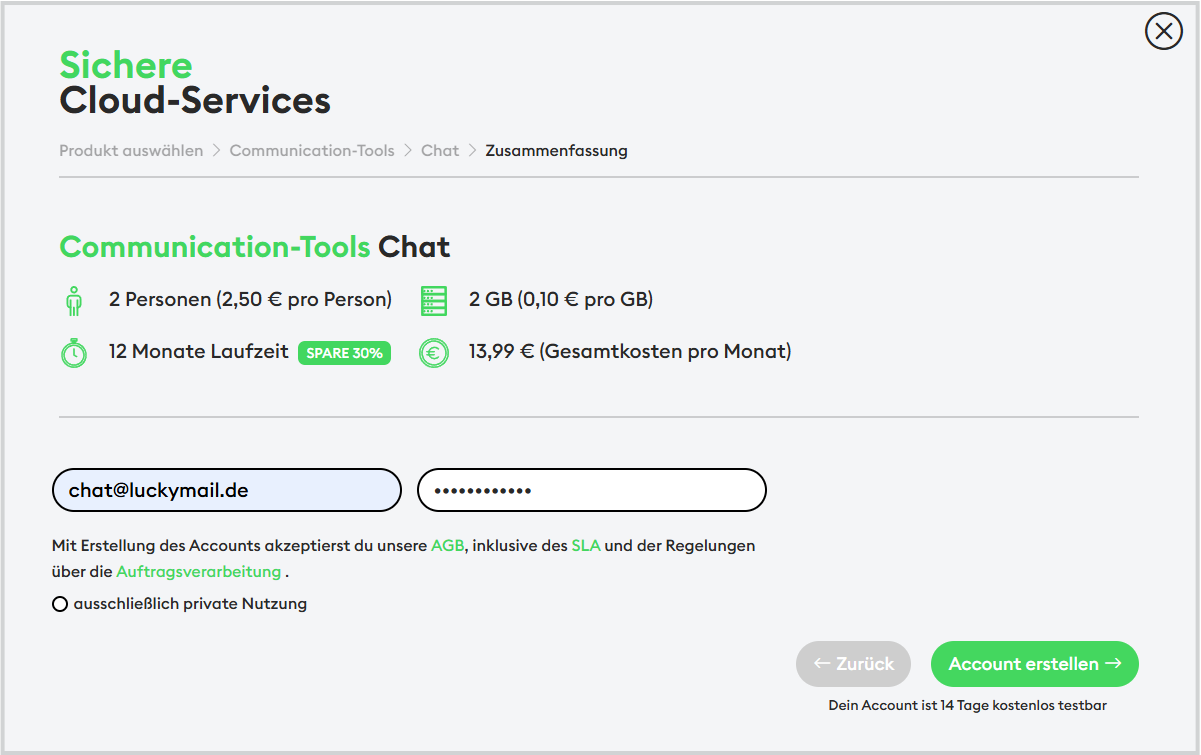Image resolution: width=1201 pixels, height=755 pixels.
Task: Open the SLA terms link
Action: tap(585, 546)
